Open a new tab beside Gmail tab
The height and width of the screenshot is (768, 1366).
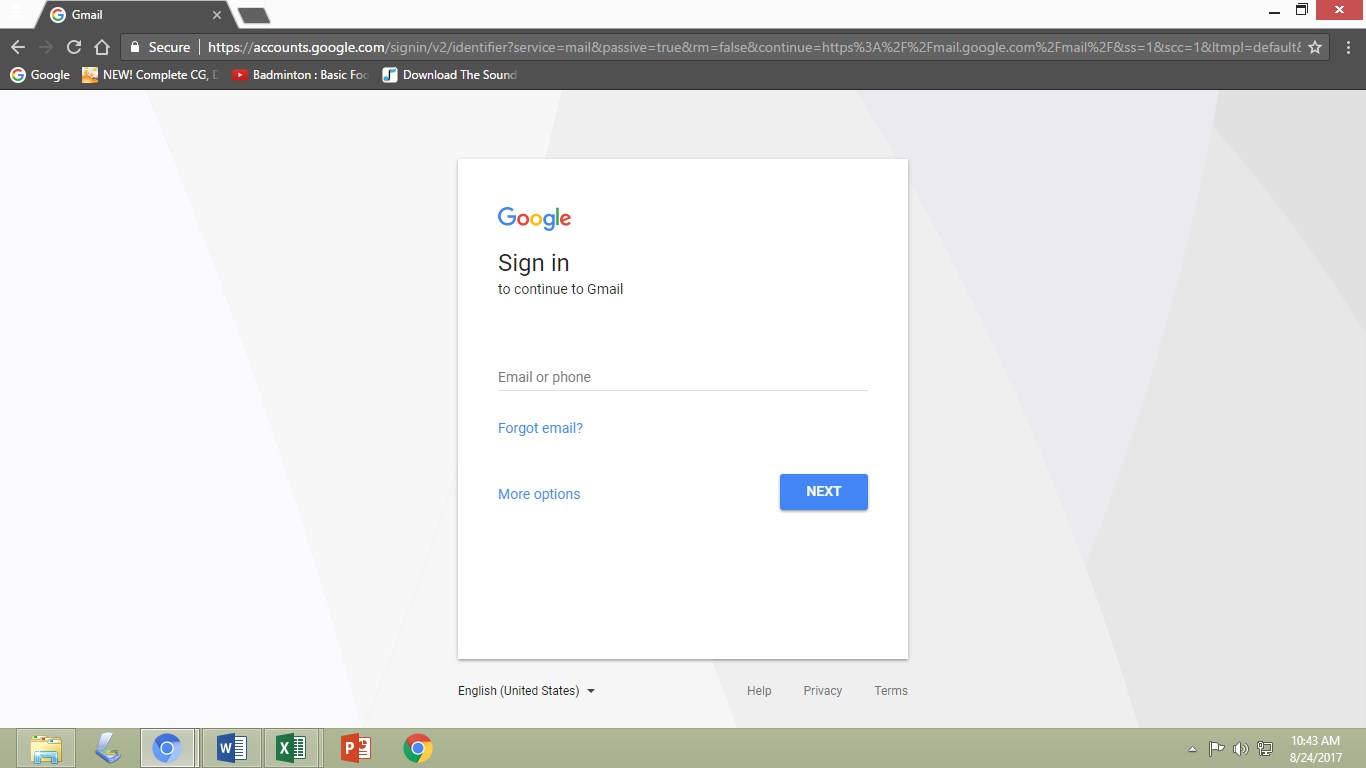coord(254,15)
